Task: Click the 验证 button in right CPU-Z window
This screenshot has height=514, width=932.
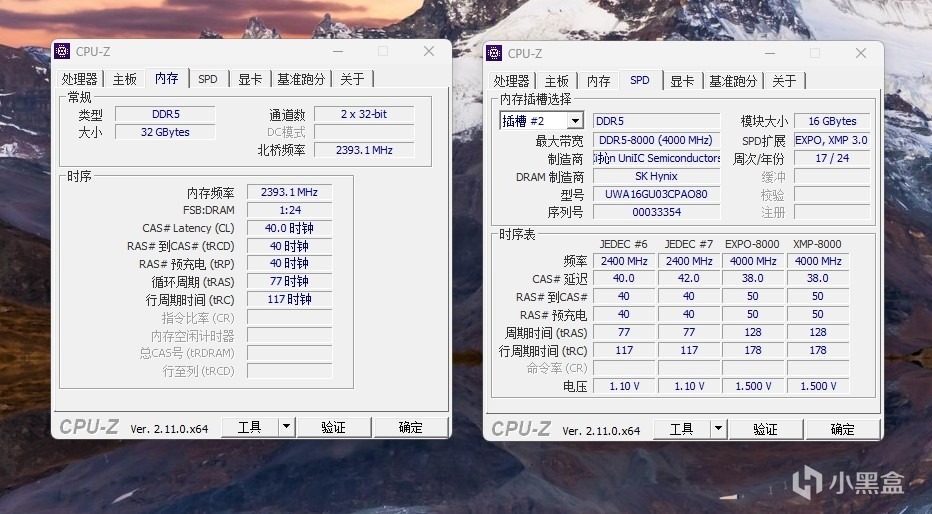Action: pyautogui.click(x=766, y=429)
